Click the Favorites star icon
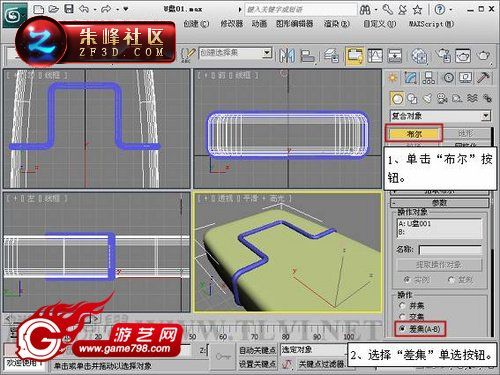The height and width of the screenshot is (375, 500). [x=417, y=10]
